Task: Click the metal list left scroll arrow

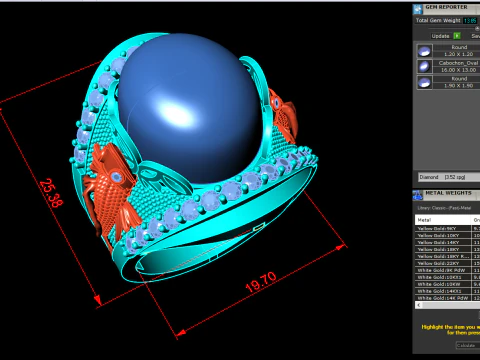Action: 419,305
